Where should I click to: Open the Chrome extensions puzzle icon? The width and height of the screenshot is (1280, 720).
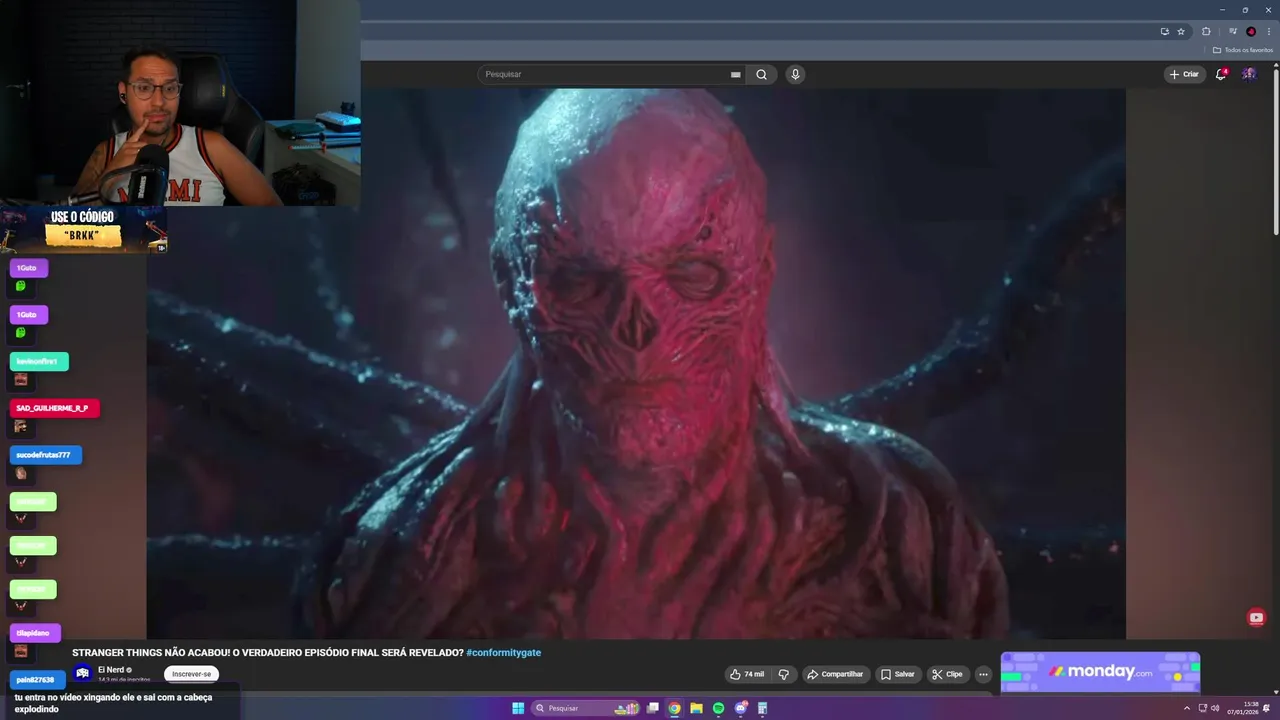(1206, 31)
